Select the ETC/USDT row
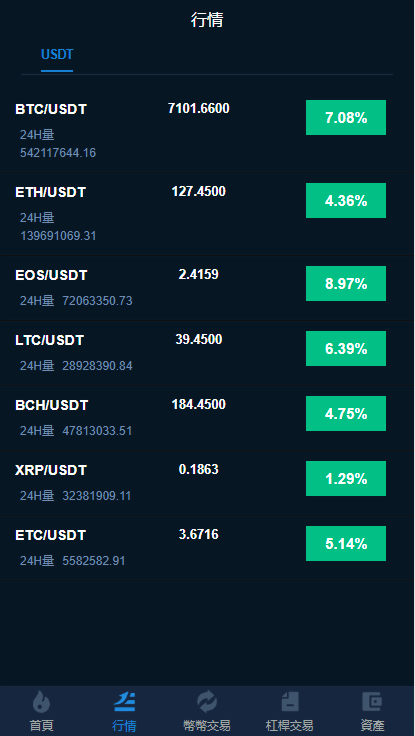 click(x=208, y=548)
